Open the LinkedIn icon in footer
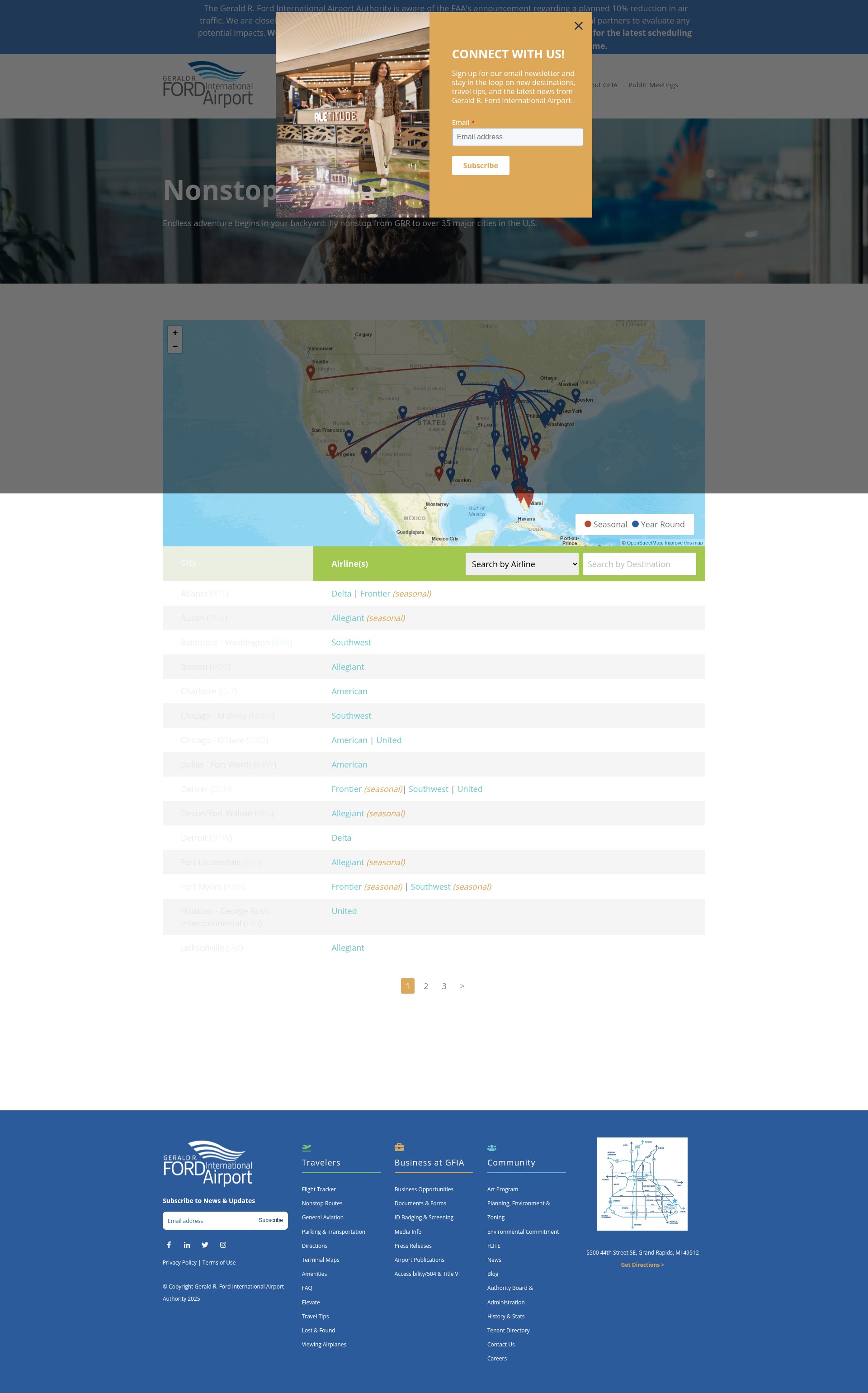868x1393 pixels. (187, 1245)
